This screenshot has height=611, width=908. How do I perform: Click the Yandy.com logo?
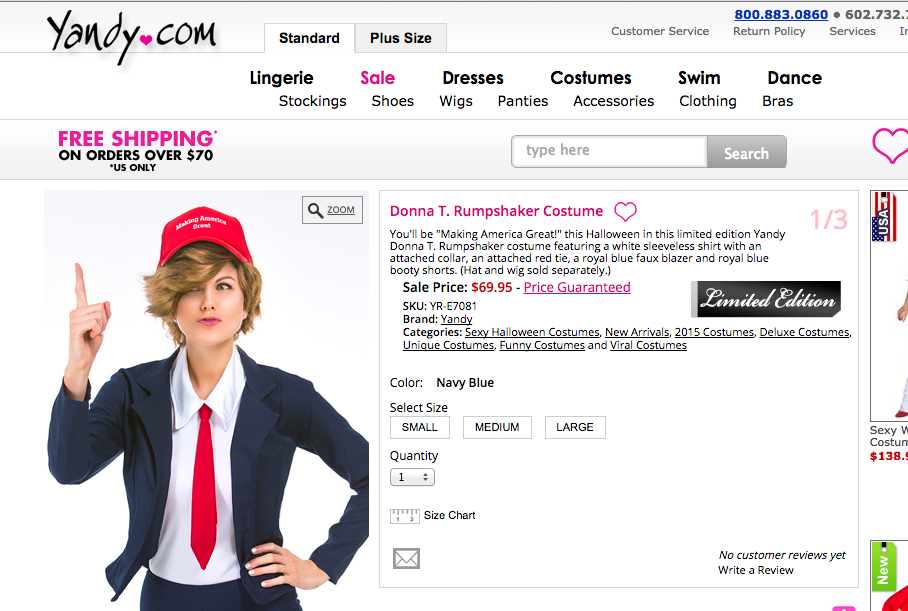pyautogui.click(x=132, y=35)
